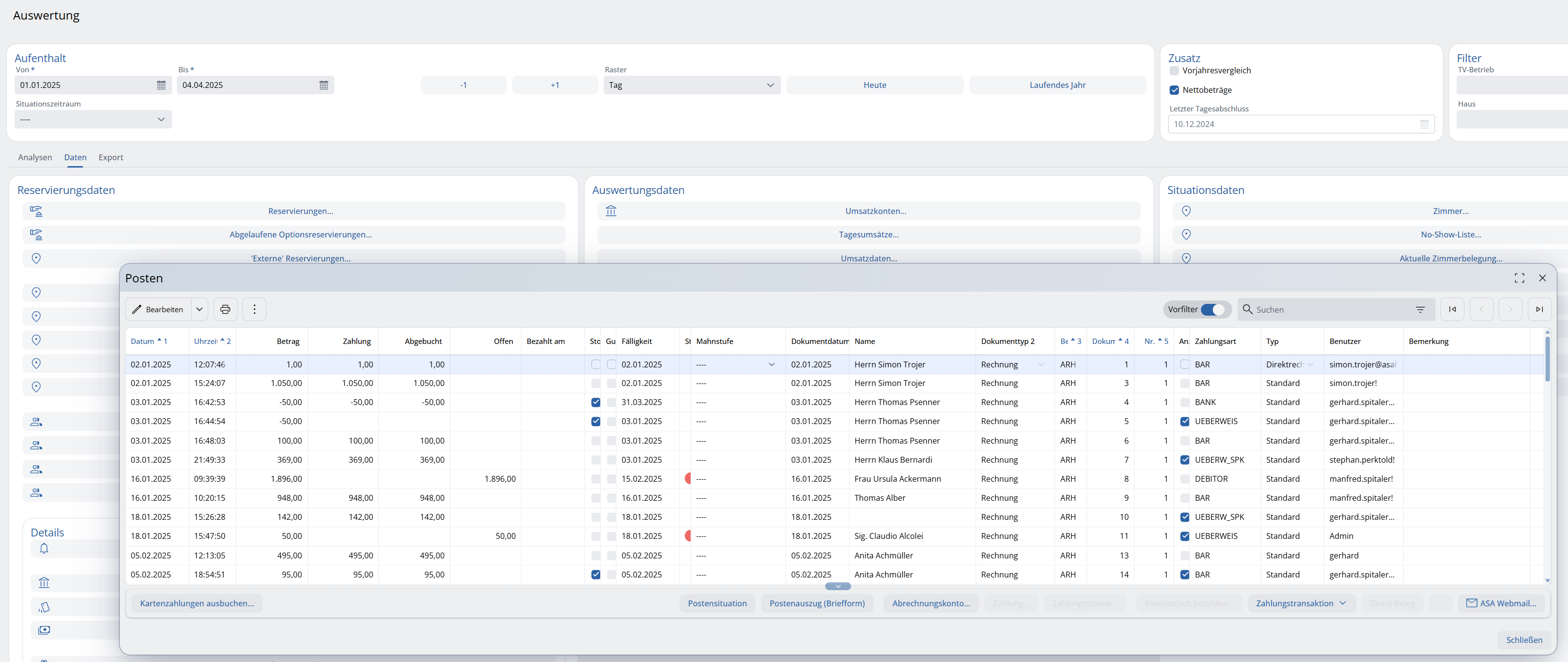This screenshot has height=662, width=1568.
Task: Select the Daten tab
Action: pos(75,157)
